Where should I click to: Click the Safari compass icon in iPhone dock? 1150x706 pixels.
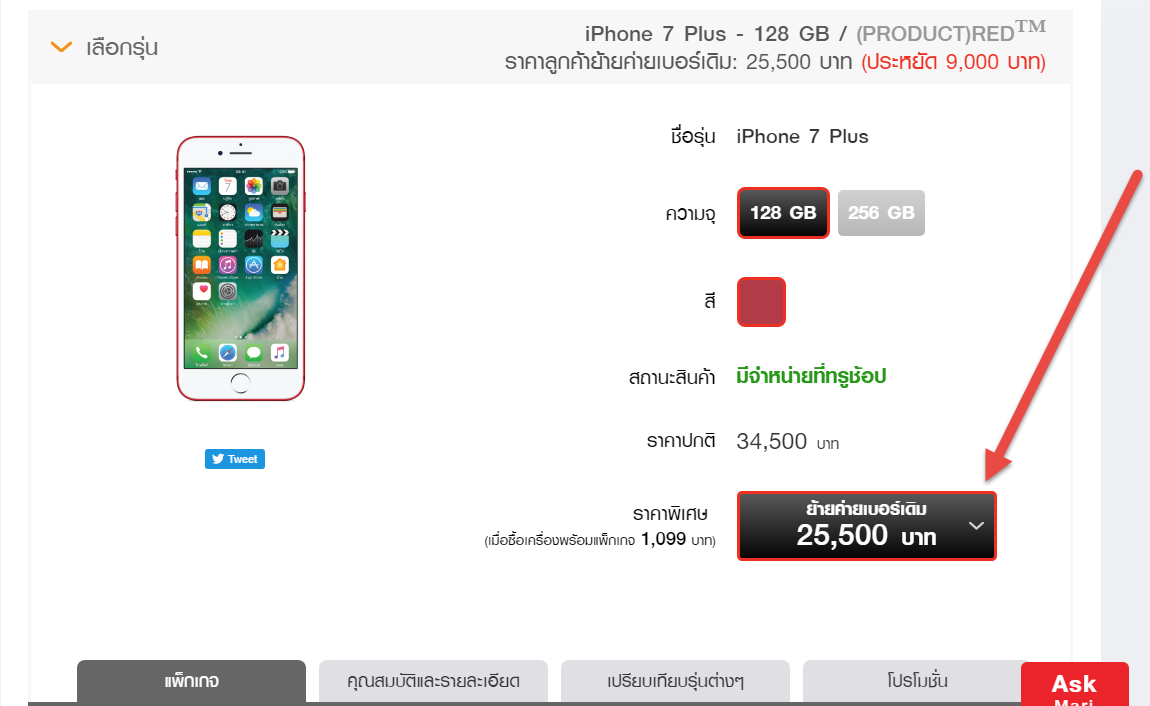point(227,353)
